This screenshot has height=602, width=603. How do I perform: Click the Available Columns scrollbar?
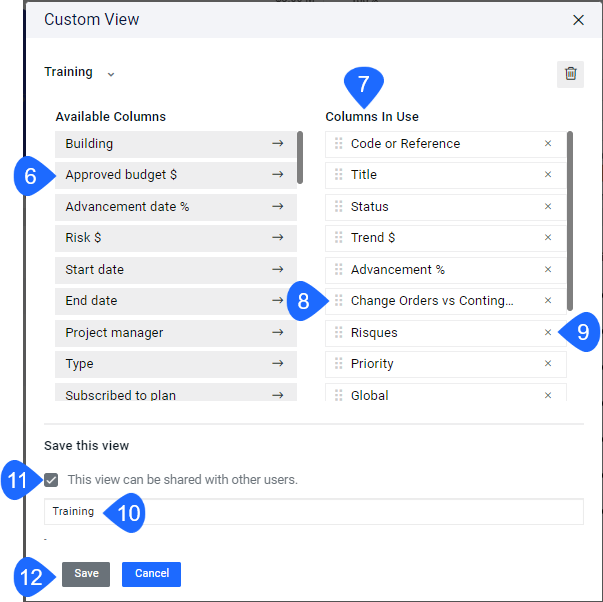[x=300, y=158]
